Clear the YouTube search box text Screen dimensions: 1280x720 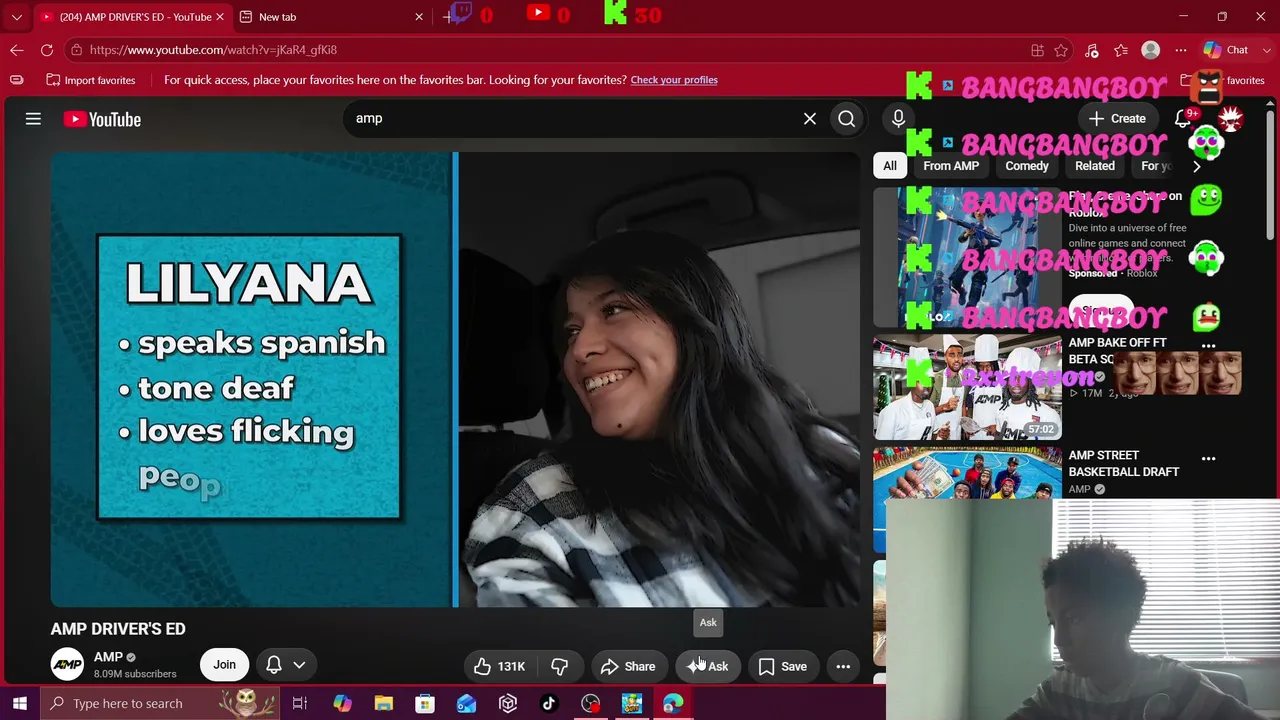click(x=810, y=119)
